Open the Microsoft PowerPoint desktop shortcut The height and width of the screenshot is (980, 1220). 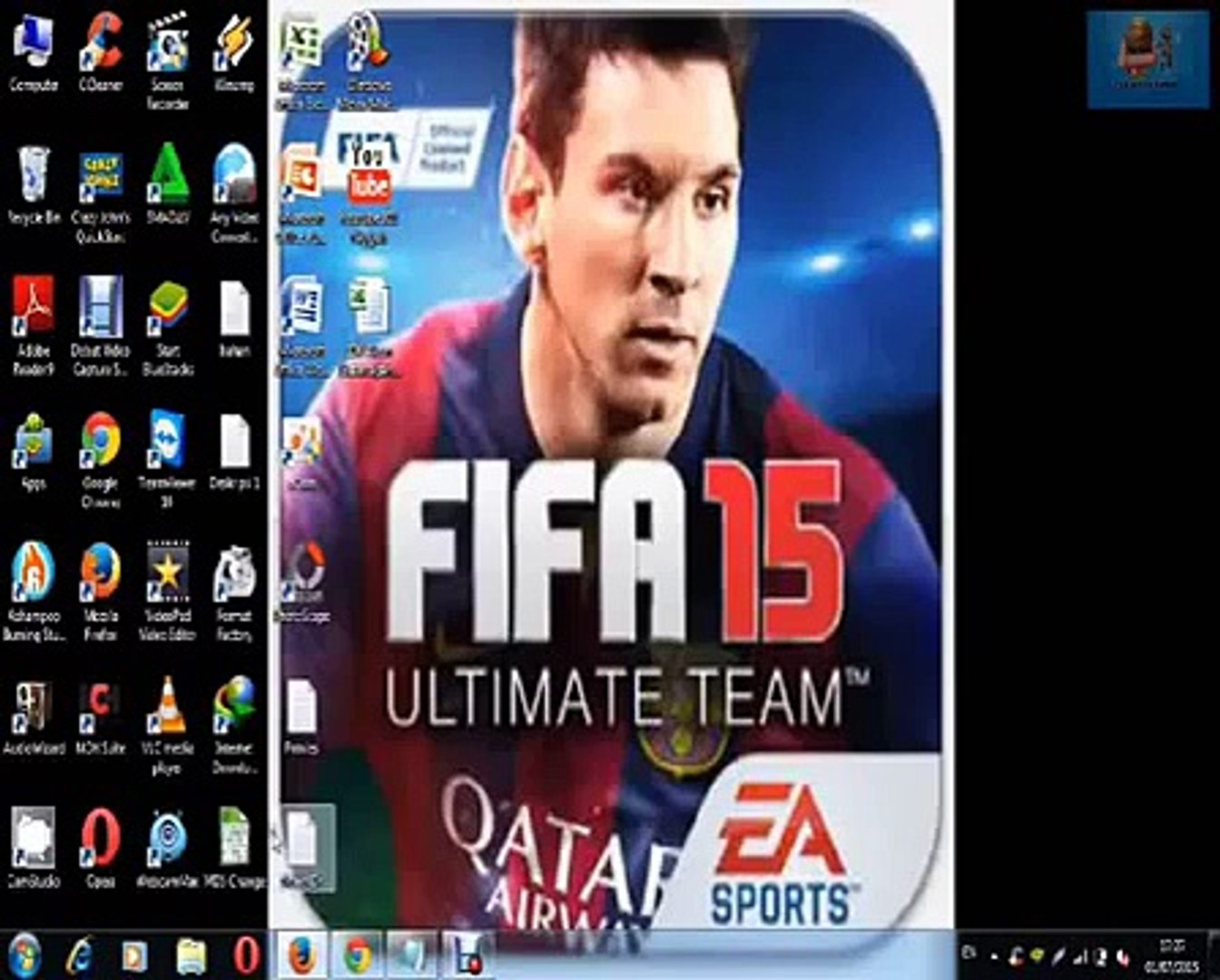[302, 193]
